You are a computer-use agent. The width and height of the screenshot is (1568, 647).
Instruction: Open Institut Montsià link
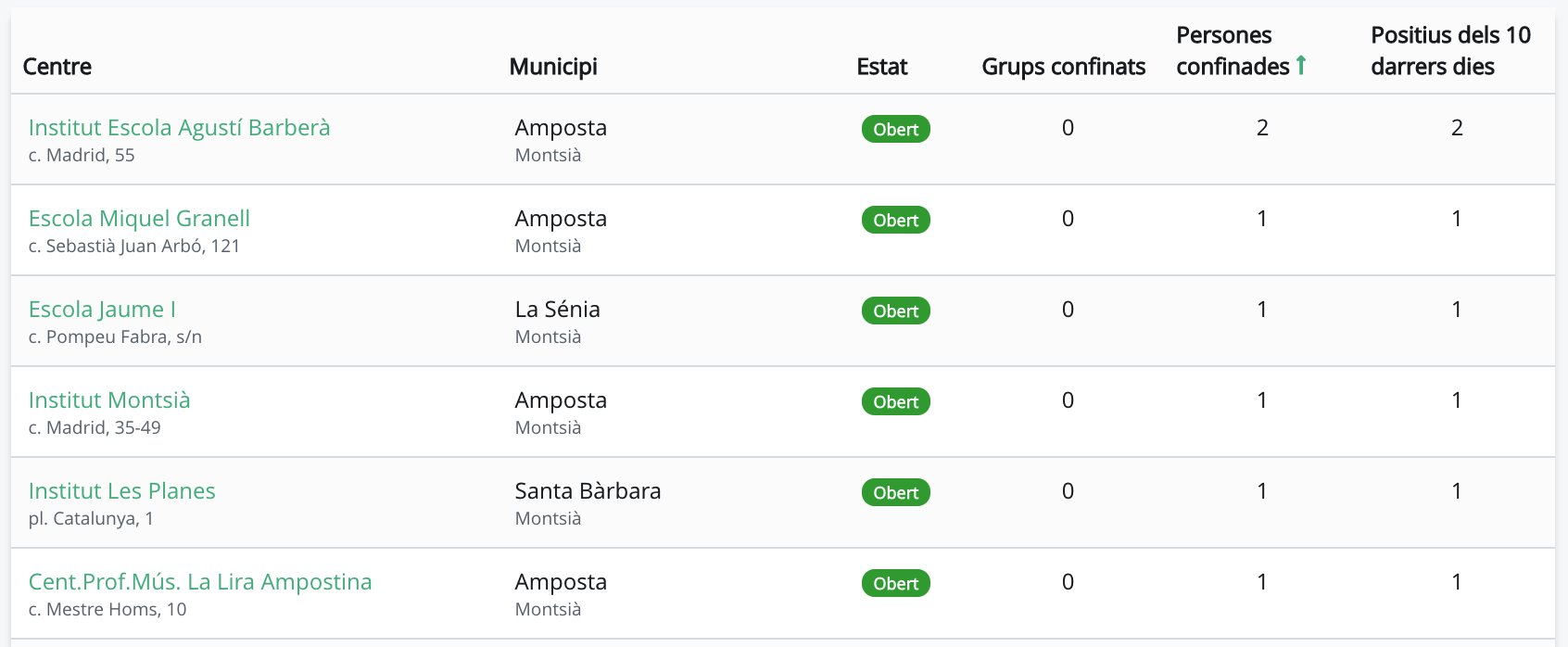point(109,400)
